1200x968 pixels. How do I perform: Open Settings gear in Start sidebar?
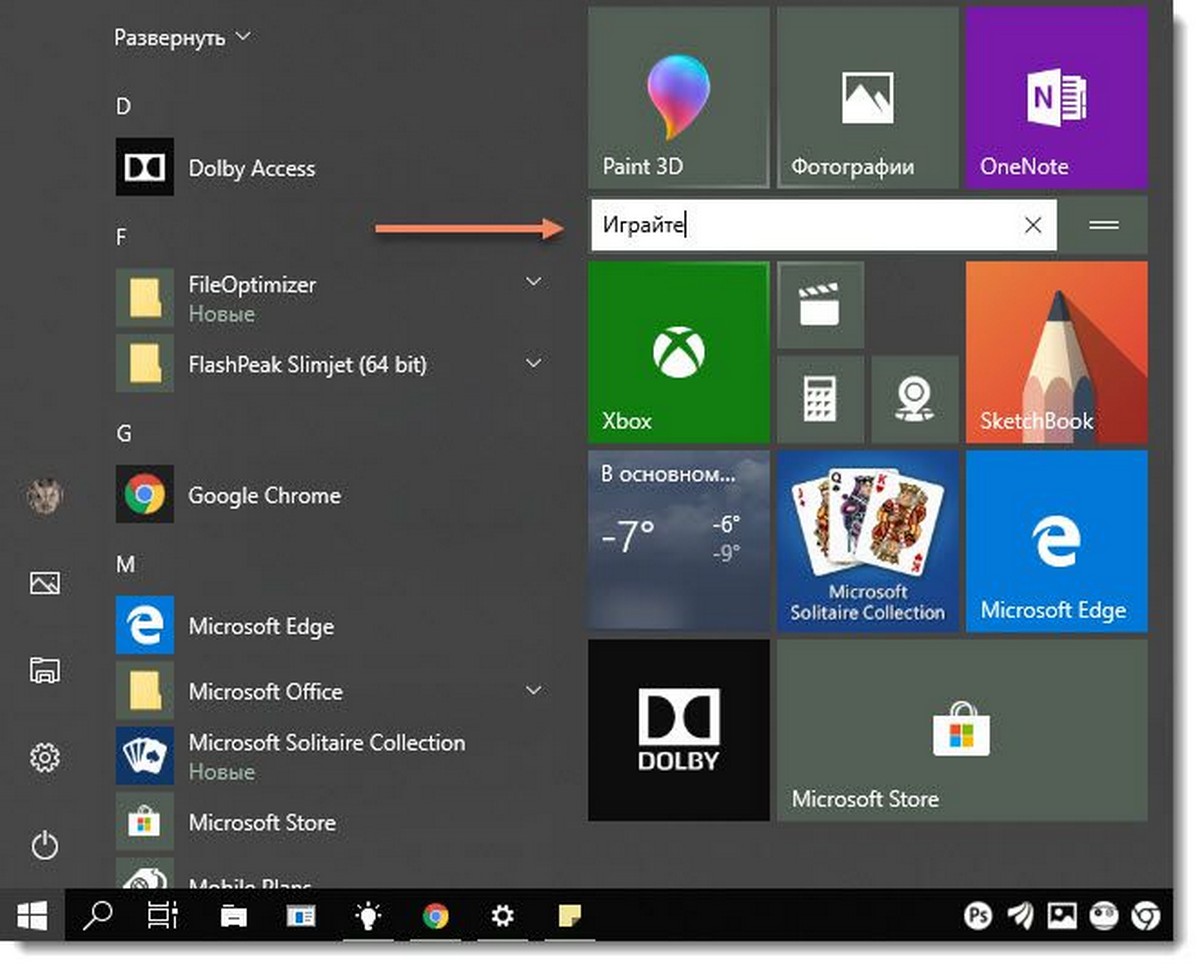point(44,758)
